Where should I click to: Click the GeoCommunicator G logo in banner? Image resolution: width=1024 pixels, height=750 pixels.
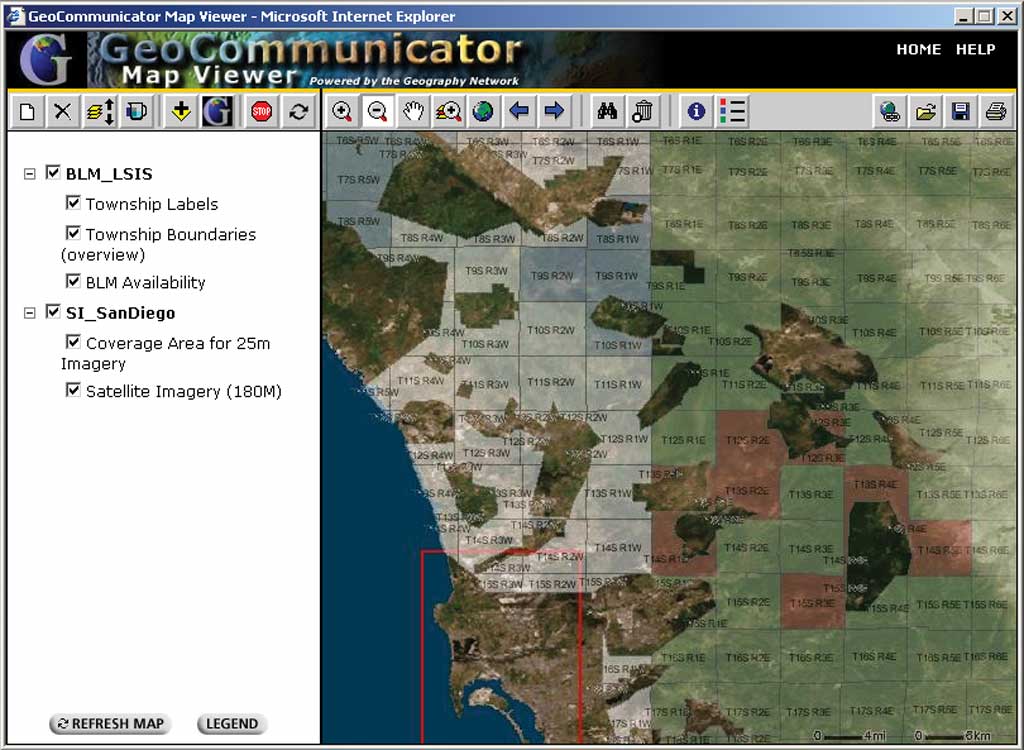coord(45,59)
